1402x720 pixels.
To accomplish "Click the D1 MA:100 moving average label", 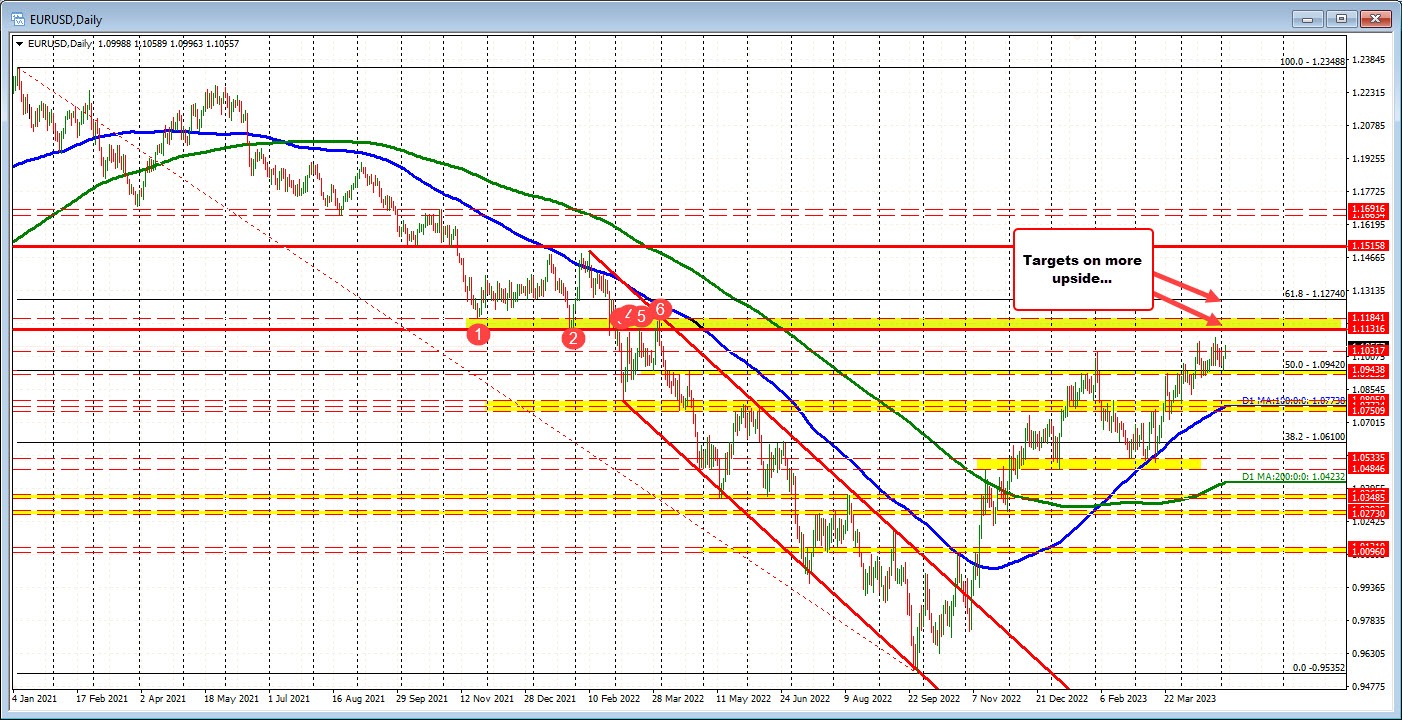I will coord(1294,400).
